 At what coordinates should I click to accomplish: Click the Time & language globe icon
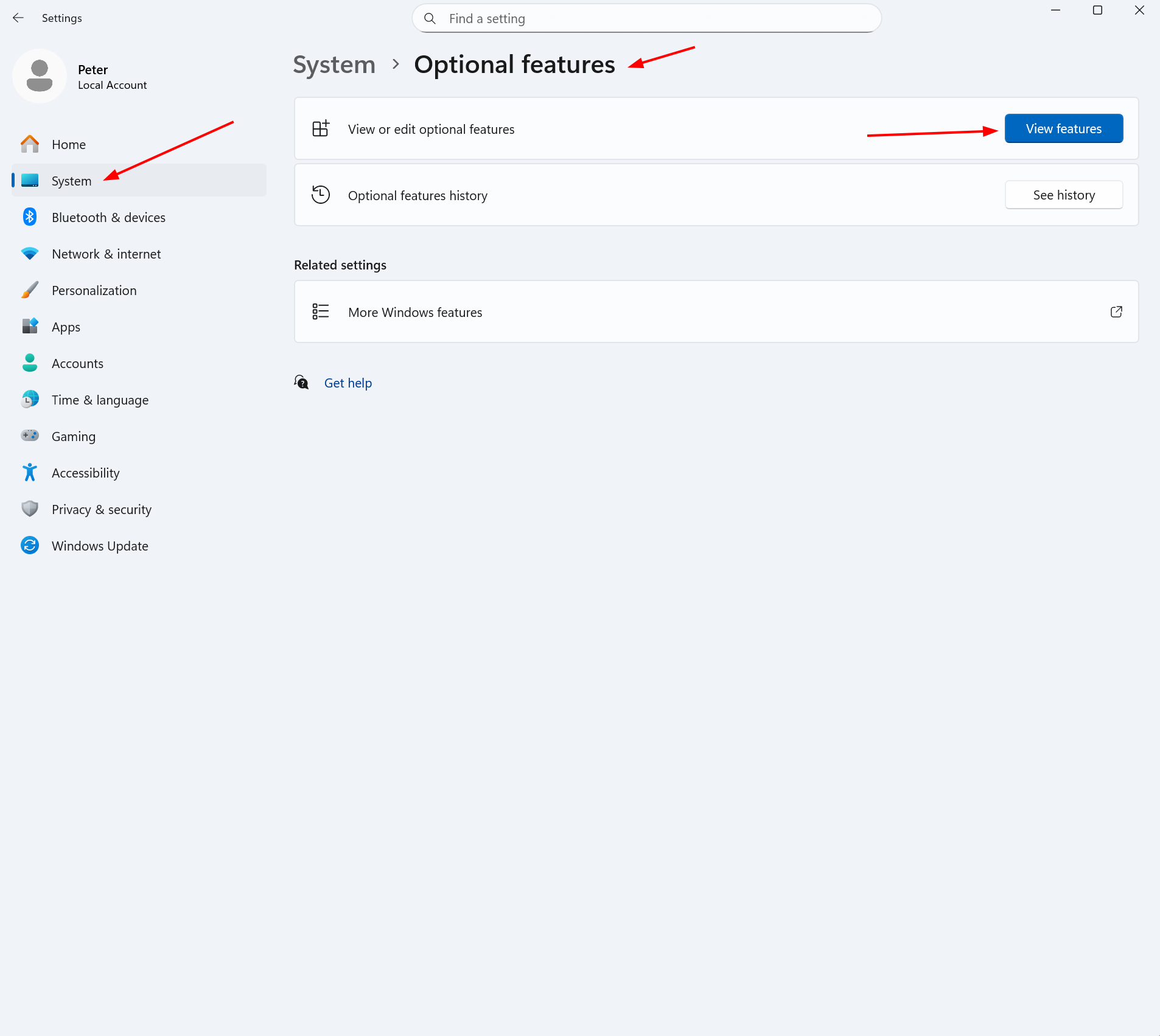point(30,400)
